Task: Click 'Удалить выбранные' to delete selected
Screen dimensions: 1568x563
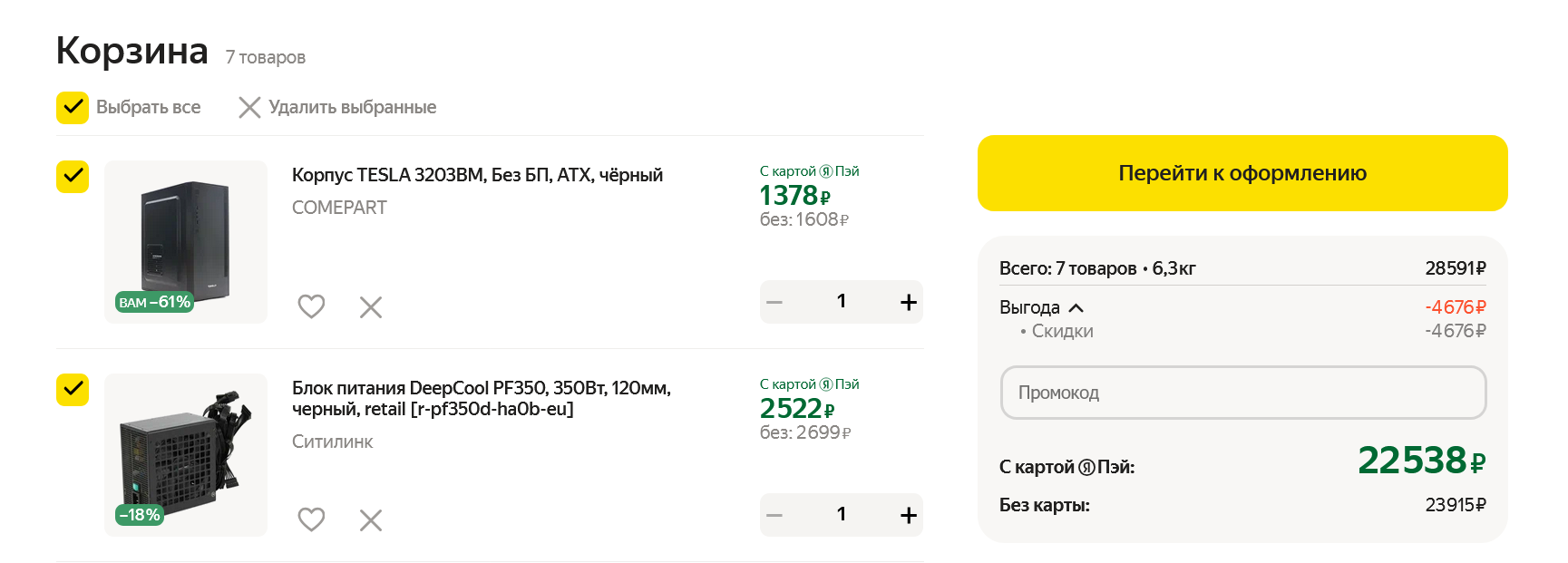Action: (337, 107)
